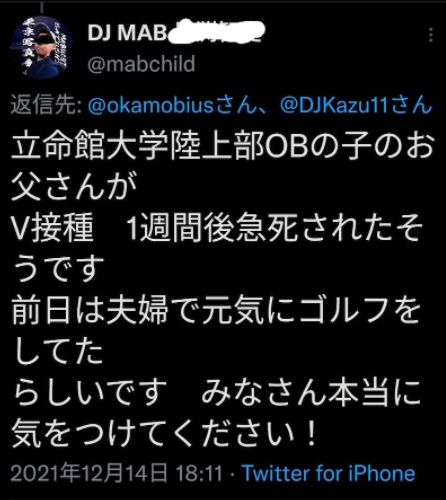Select the tweet line 気をつけてください！
This screenshot has height=500, width=446.
[164, 433]
